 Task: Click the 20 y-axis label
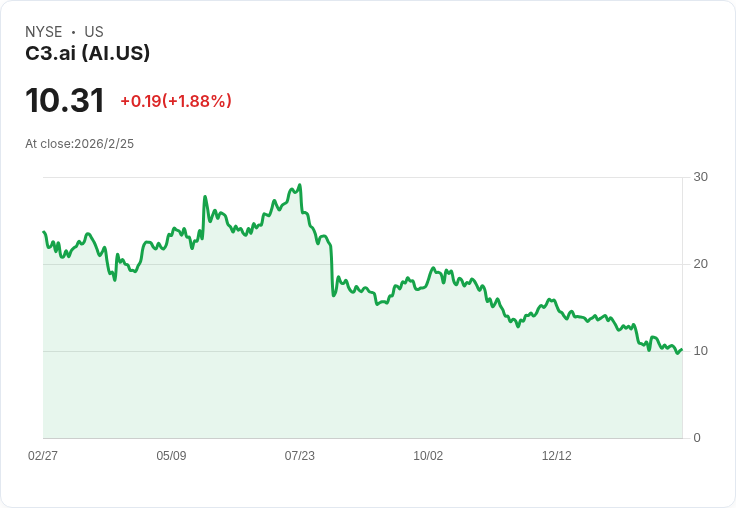click(x=700, y=264)
